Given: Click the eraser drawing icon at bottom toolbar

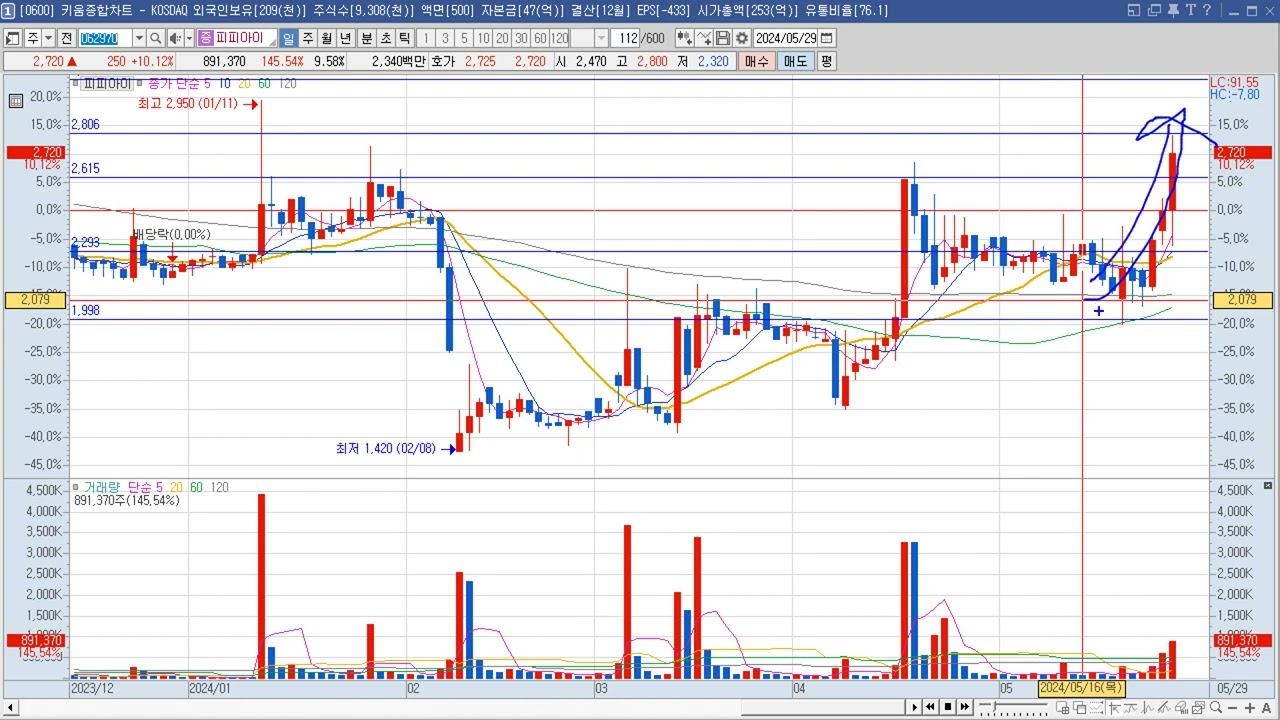Looking at the screenshot, I should pyautogui.click(x=1181, y=708).
